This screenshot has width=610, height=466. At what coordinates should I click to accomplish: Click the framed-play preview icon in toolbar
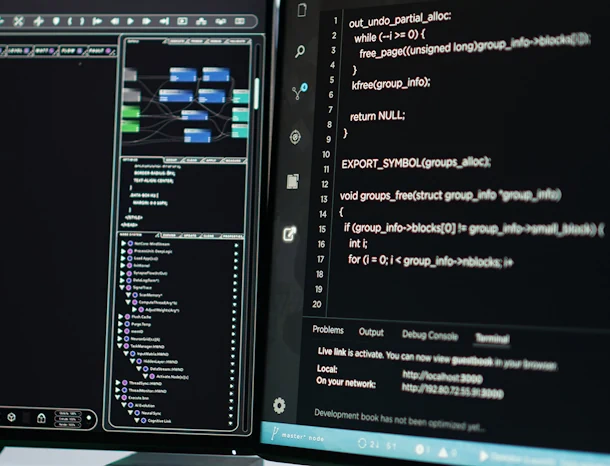pos(182,21)
